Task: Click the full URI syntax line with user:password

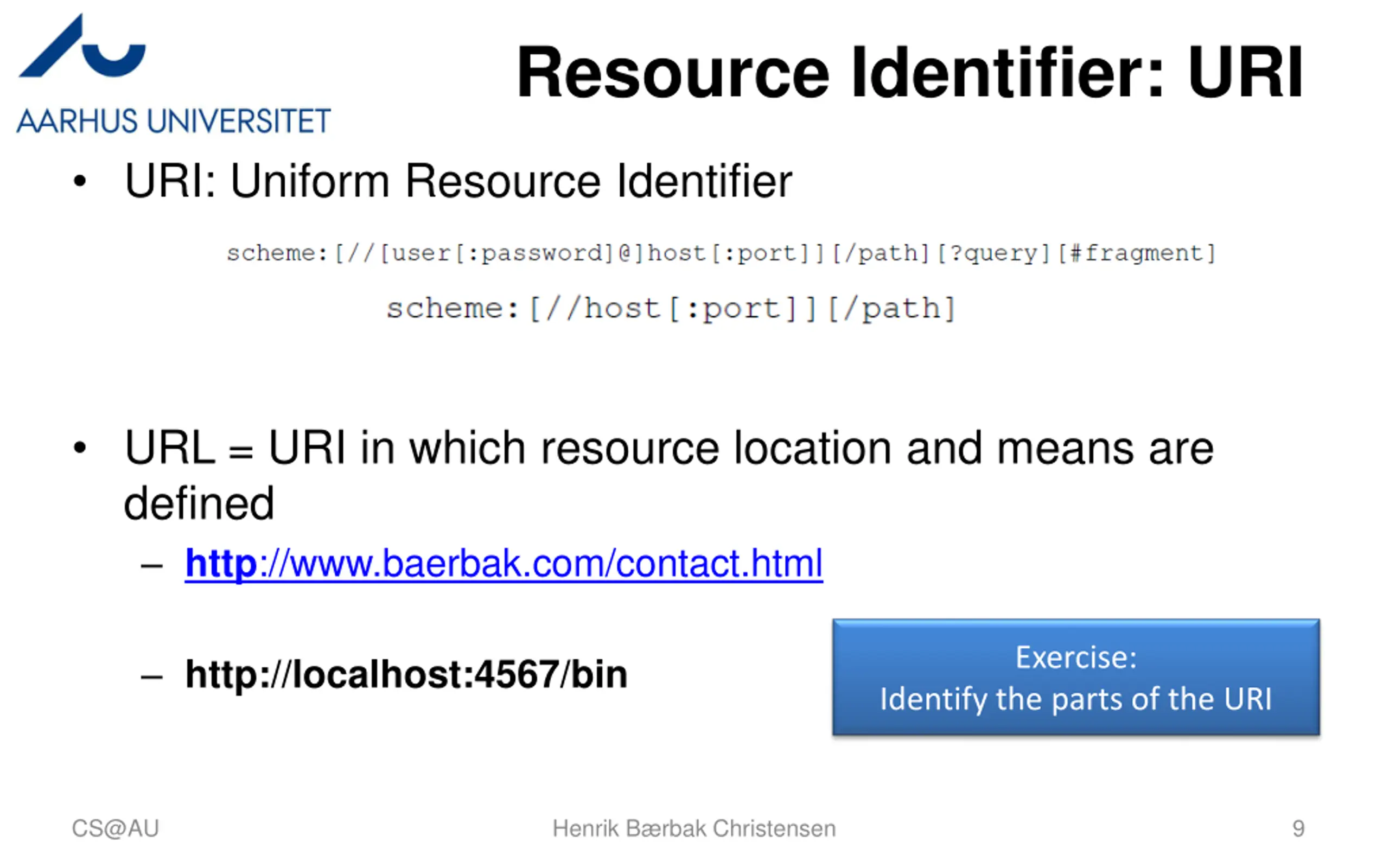Action: tap(721, 253)
